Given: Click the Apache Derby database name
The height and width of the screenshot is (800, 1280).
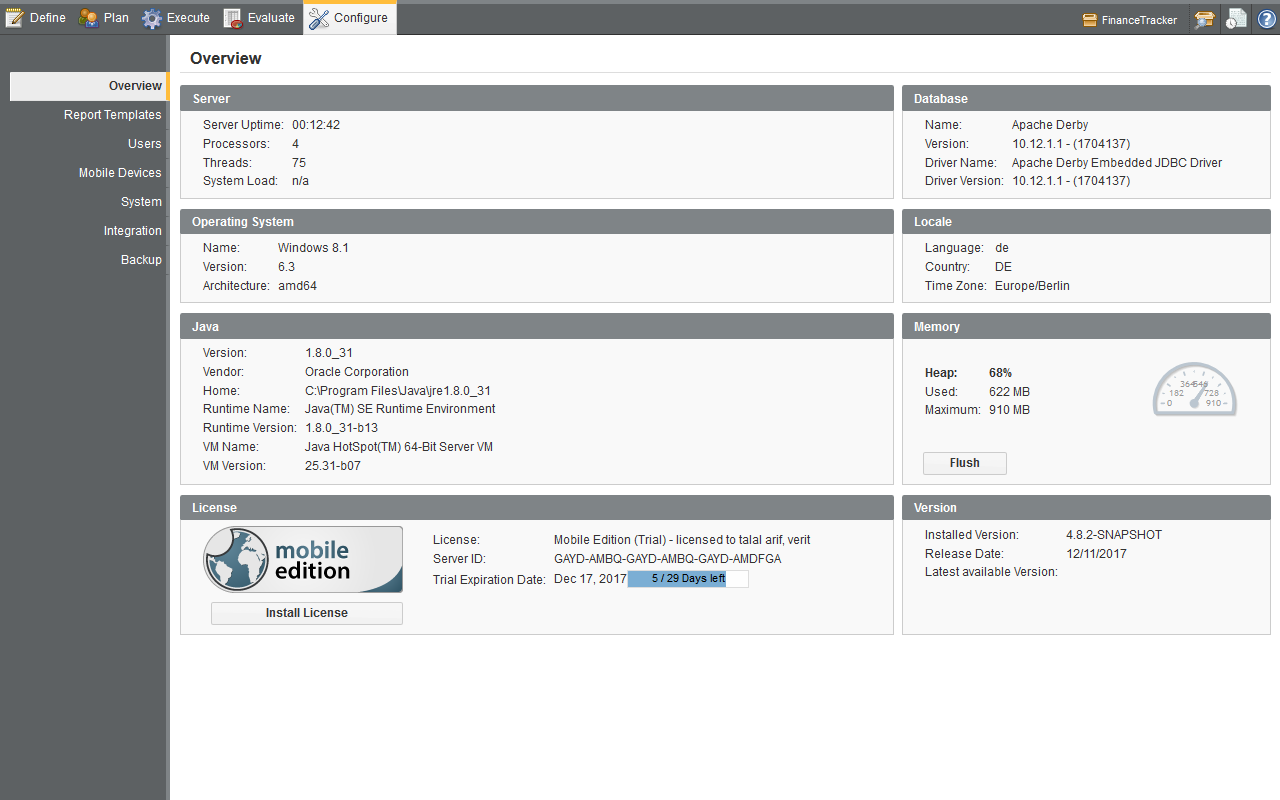Looking at the screenshot, I should pos(1050,125).
